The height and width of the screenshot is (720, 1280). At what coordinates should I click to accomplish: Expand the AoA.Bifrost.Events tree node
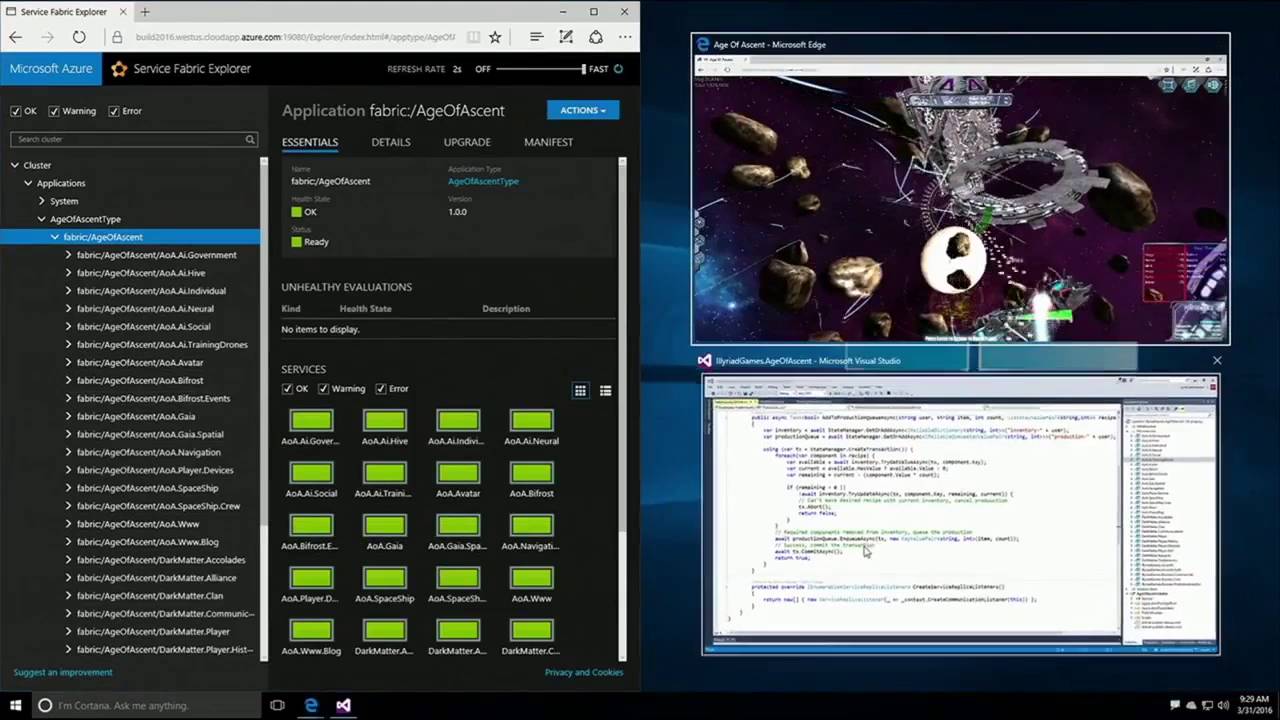[x=68, y=398]
